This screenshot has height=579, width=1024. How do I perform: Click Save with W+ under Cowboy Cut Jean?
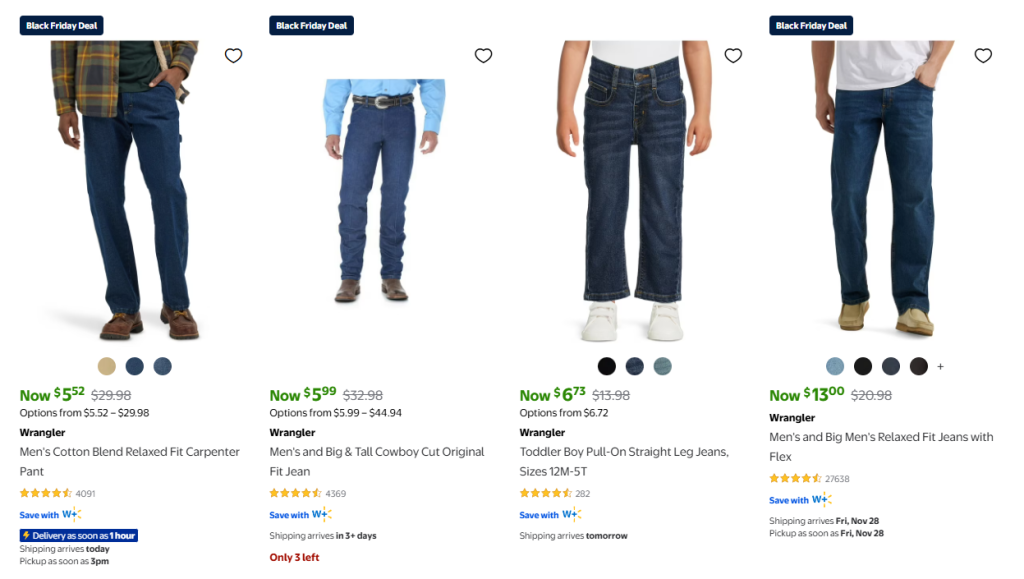click(x=300, y=515)
